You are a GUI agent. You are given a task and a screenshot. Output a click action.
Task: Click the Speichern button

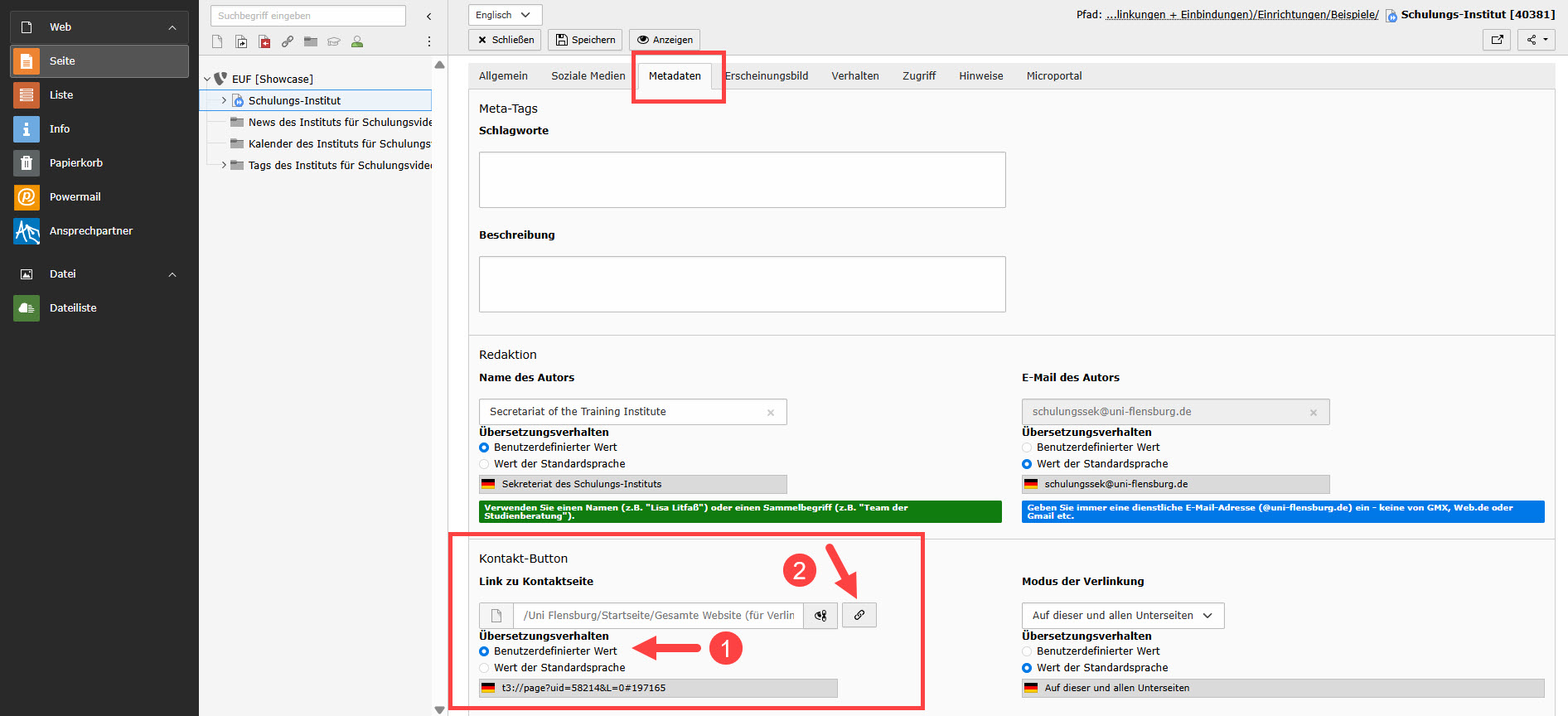coord(585,40)
